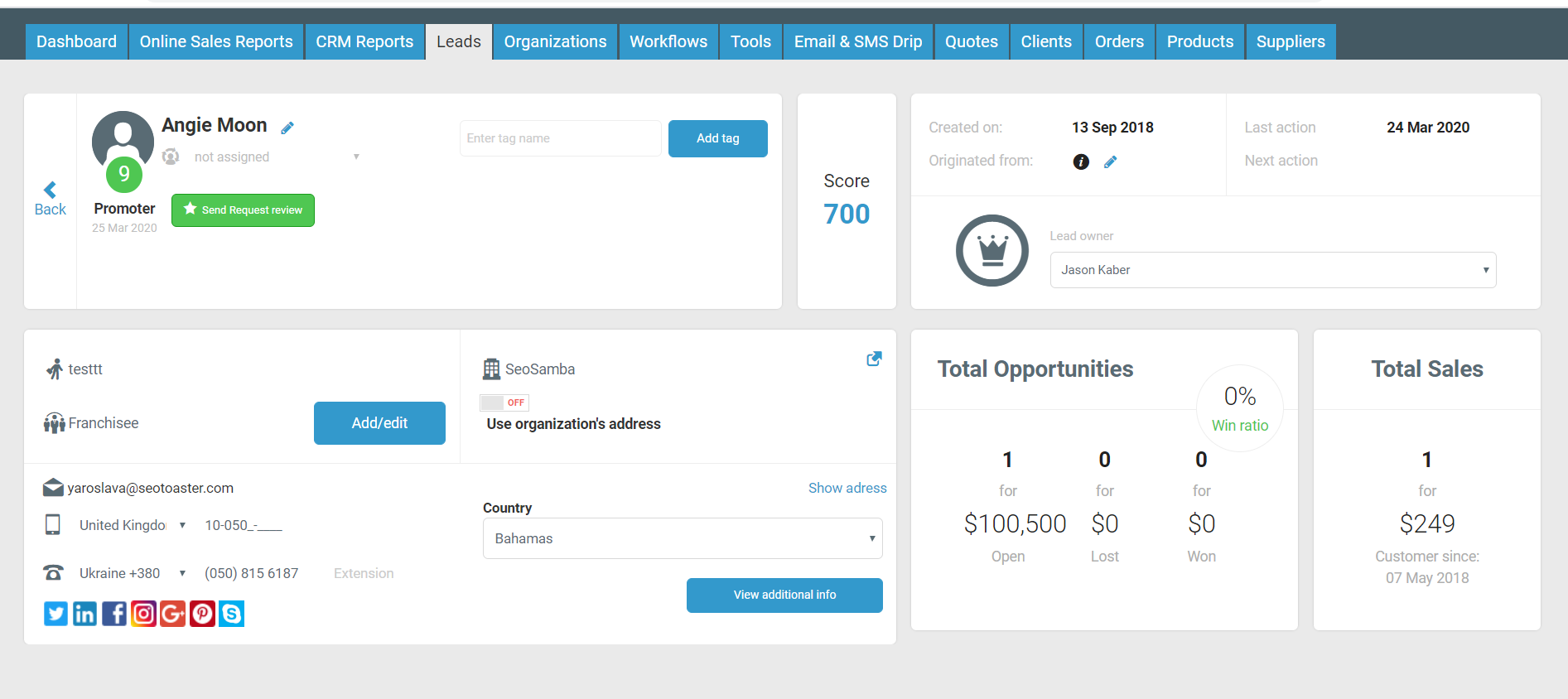This screenshot has width=1568, height=699.
Task: Click View additional info button
Action: [784, 595]
